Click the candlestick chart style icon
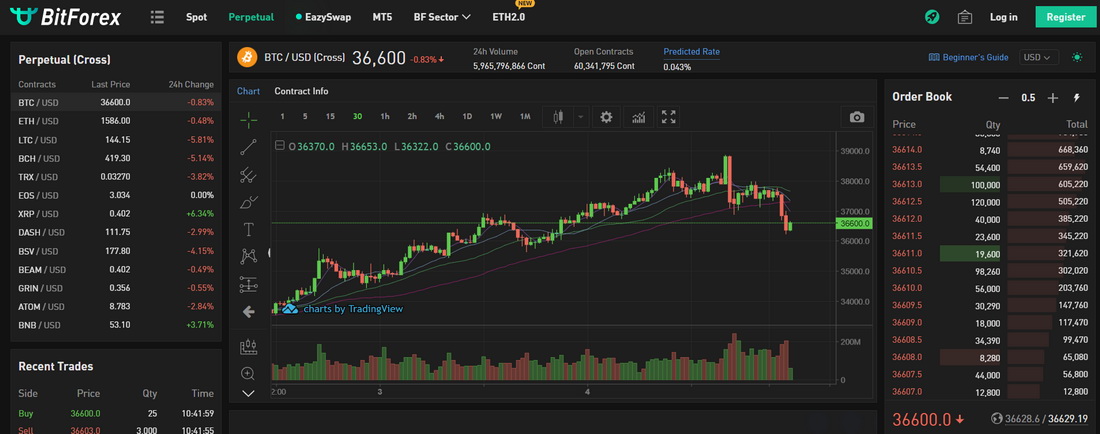The image size is (1100, 434). tap(558, 117)
